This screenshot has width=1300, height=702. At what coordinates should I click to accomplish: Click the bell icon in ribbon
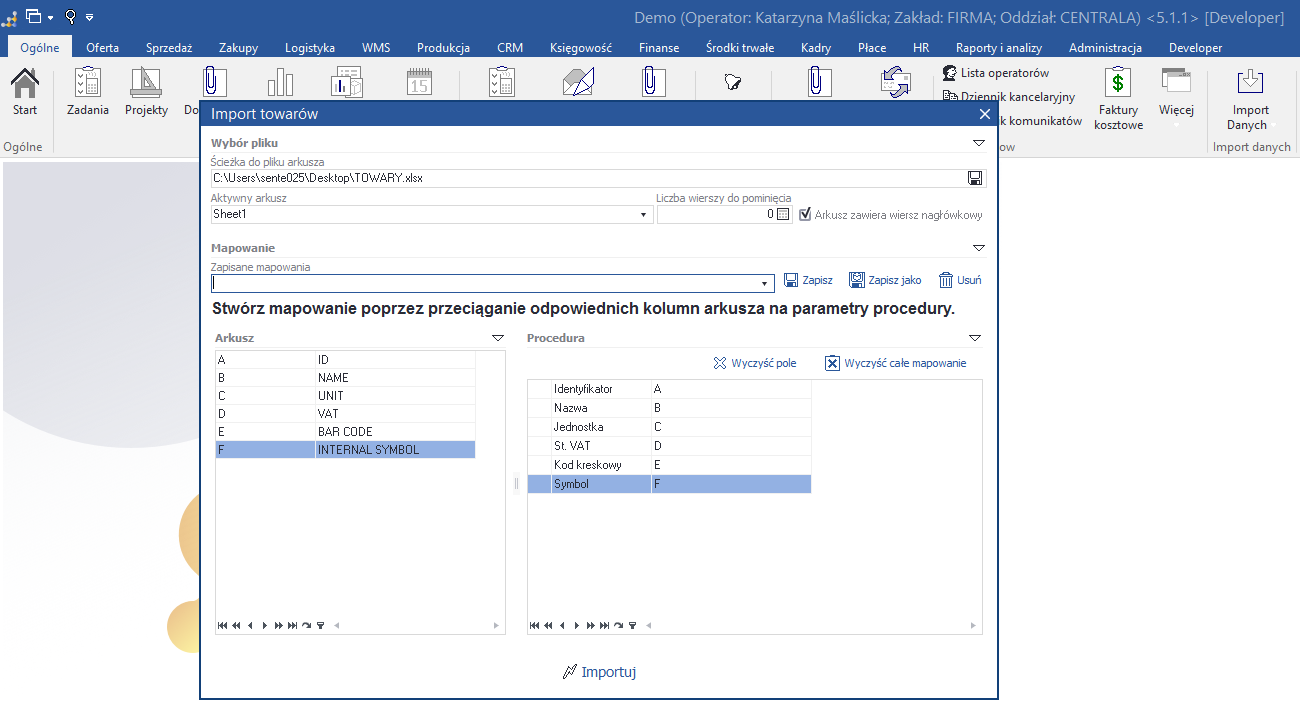[x=733, y=83]
